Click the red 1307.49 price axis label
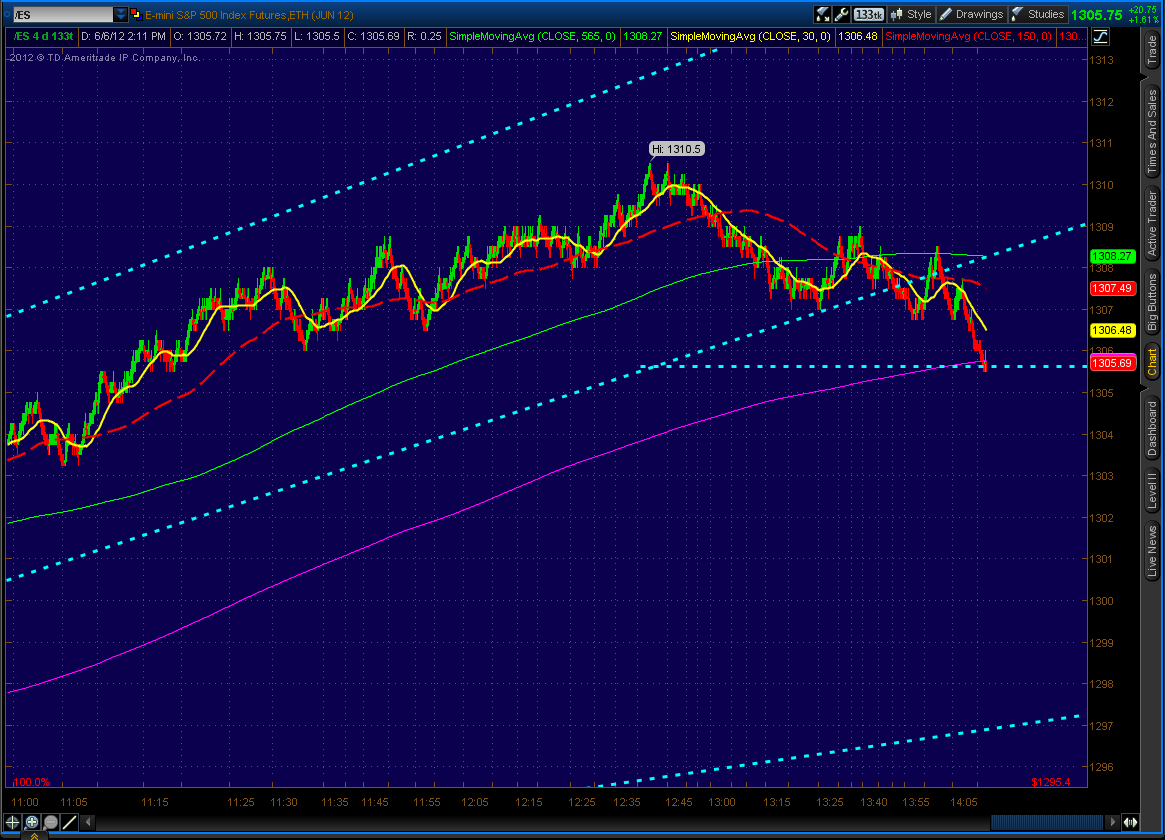Viewport: 1165px width, 840px height. coord(1112,288)
